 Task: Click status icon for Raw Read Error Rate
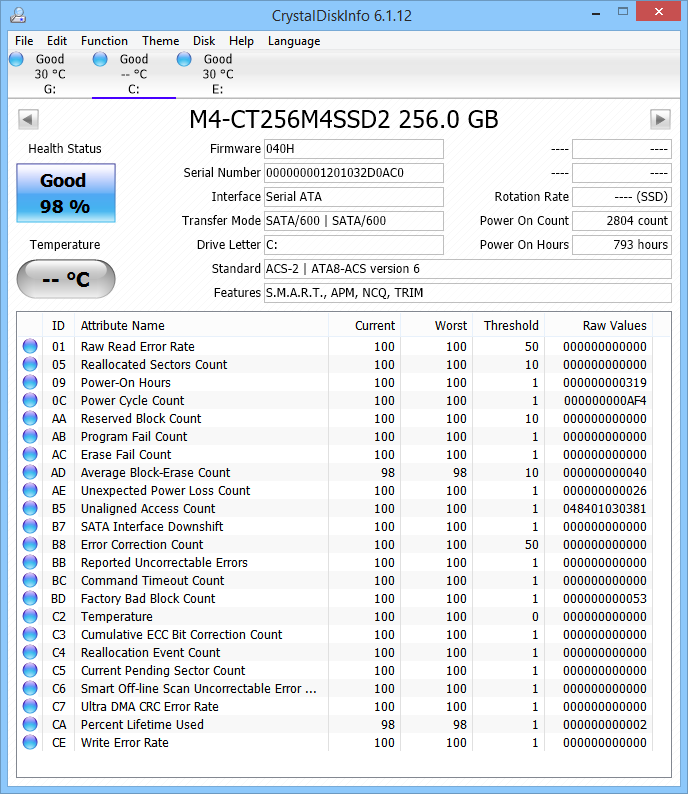[x=30, y=346]
